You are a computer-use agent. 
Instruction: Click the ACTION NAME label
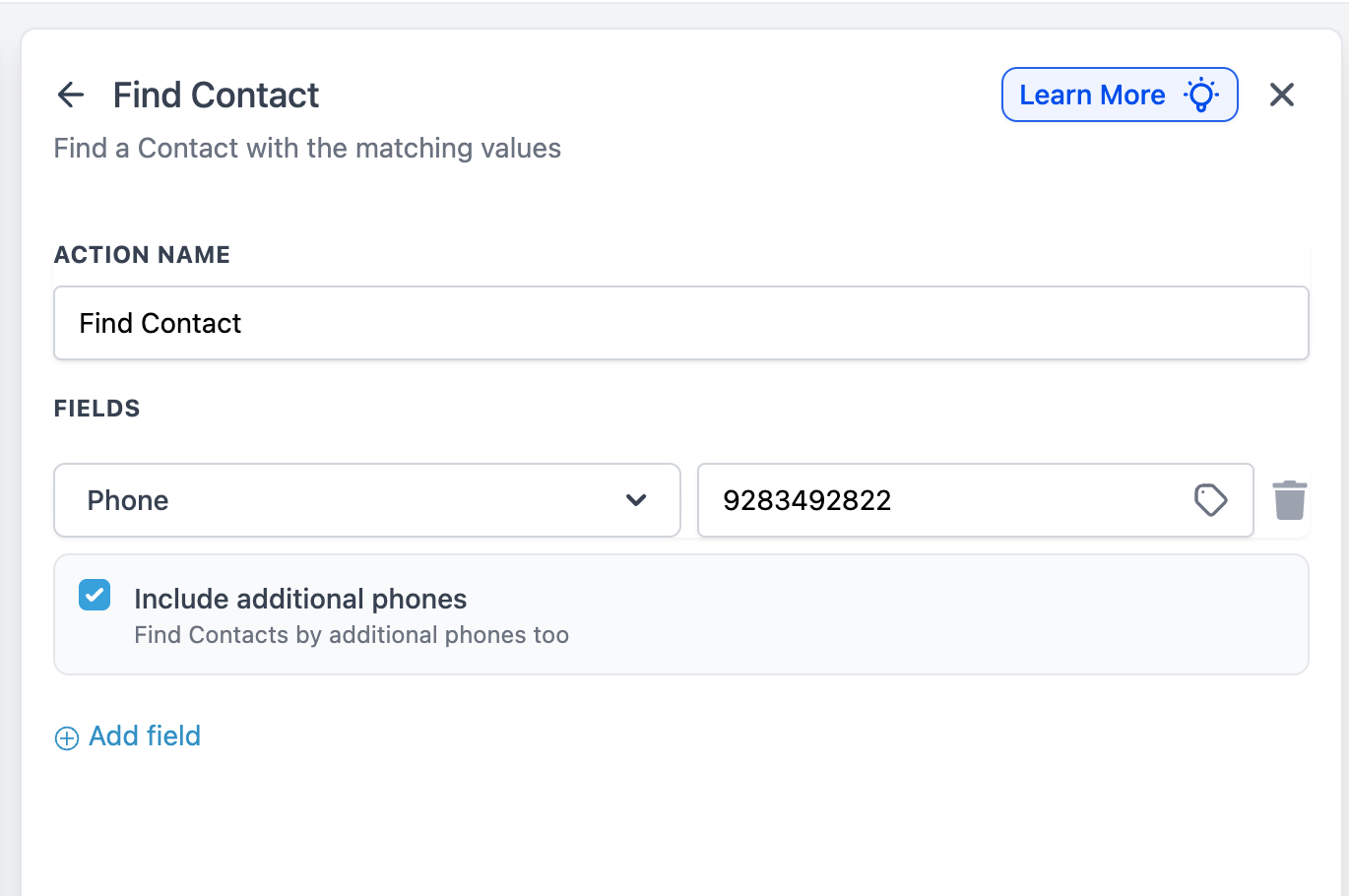[142, 255]
